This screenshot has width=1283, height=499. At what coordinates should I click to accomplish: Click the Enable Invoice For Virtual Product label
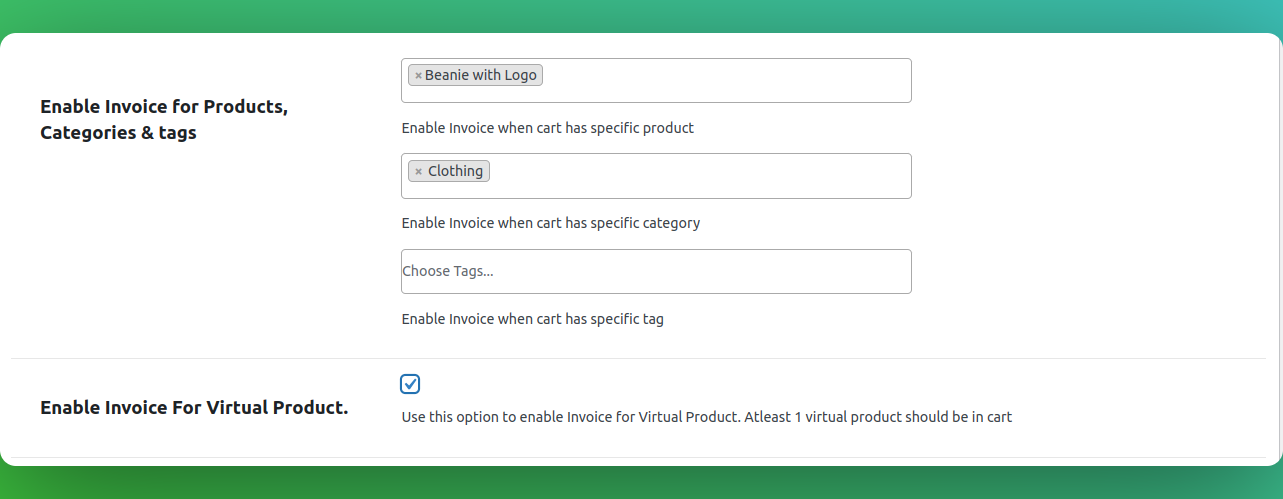[194, 407]
